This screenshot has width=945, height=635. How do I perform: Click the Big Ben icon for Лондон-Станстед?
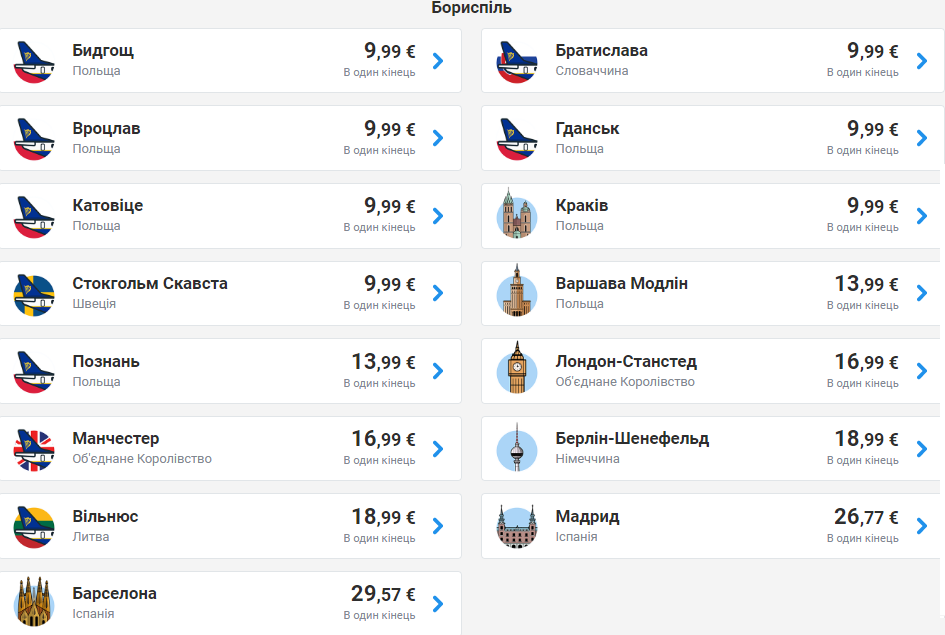[517, 371]
